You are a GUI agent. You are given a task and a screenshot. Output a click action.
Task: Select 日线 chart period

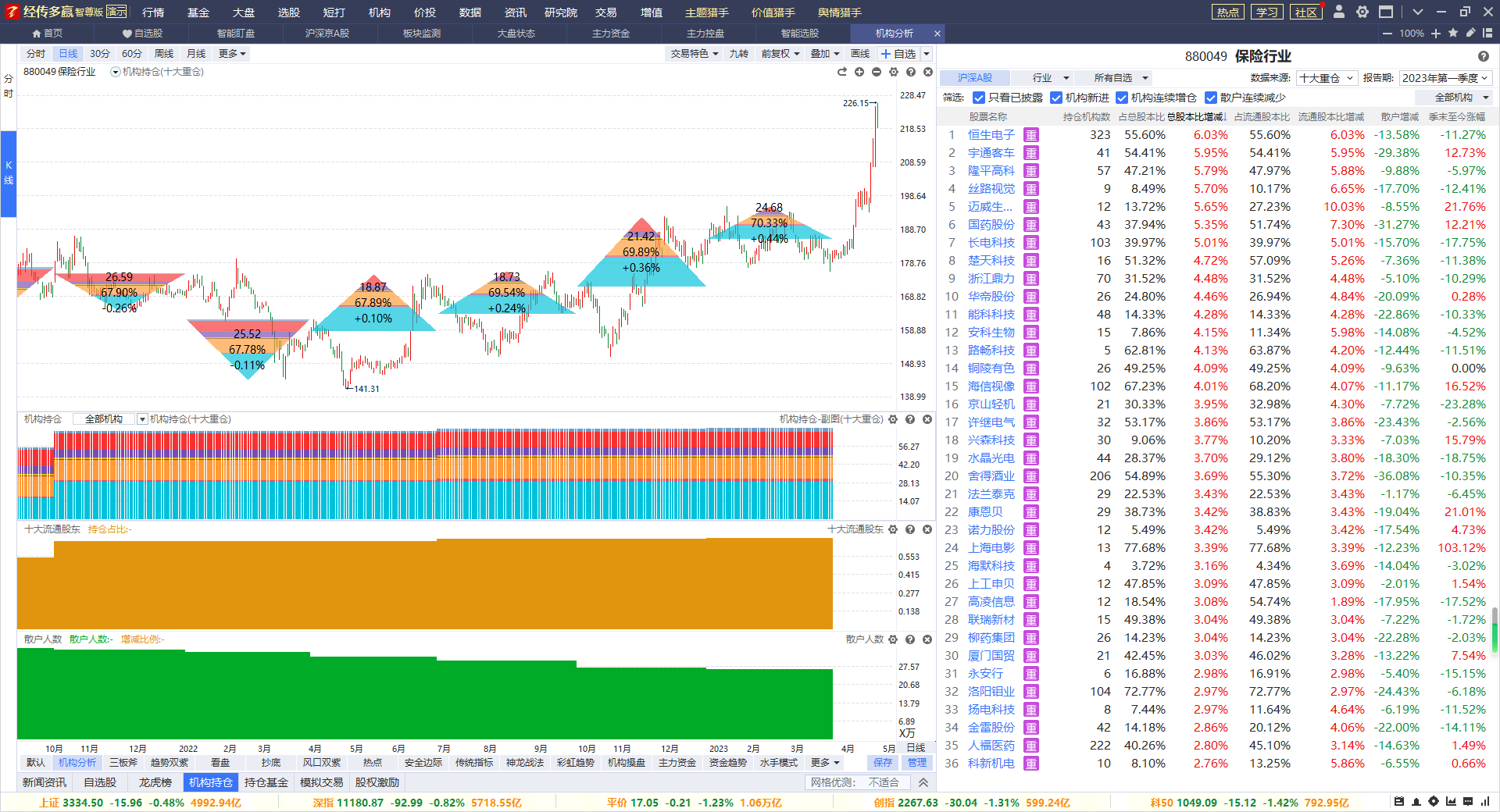(69, 54)
